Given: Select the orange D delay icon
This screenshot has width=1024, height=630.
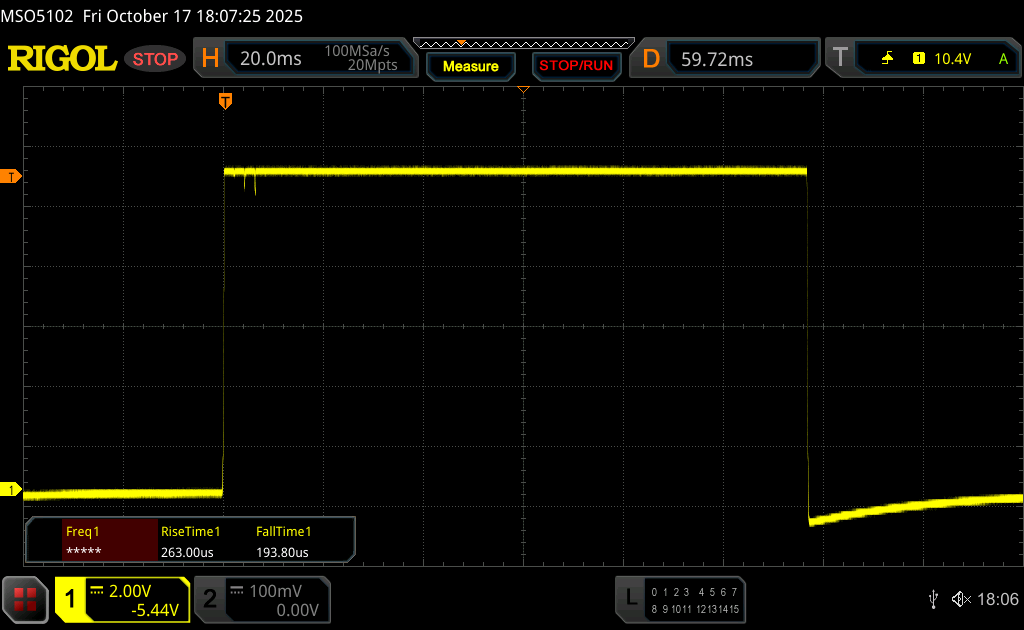Looking at the screenshot, I should (651, 59).
